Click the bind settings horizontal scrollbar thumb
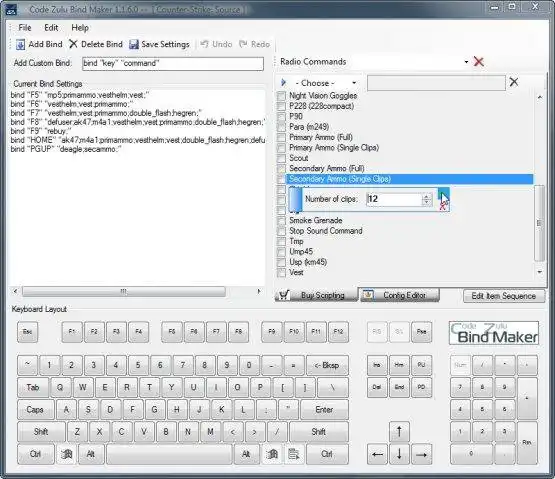This screenshot has height=479, width=555. (124, 291)
